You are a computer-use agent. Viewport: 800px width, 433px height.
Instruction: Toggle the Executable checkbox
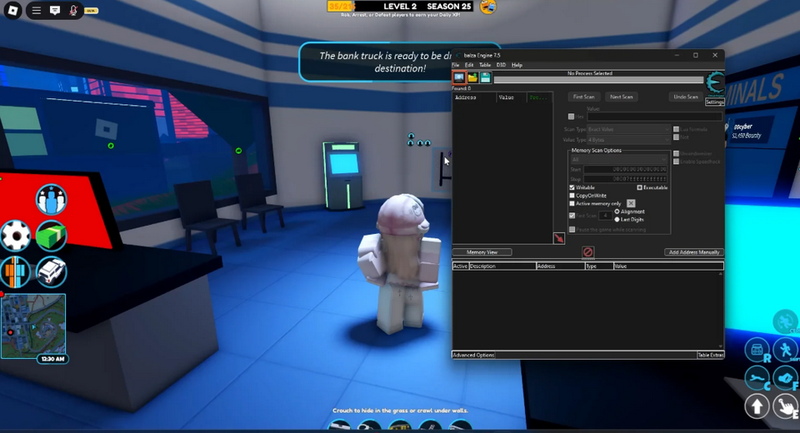point(639,187)
